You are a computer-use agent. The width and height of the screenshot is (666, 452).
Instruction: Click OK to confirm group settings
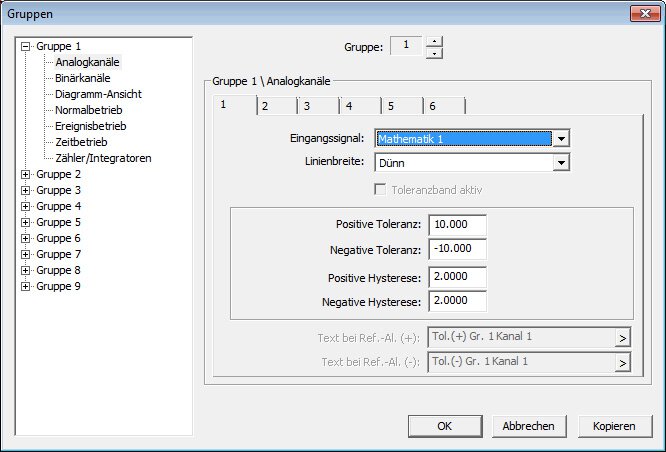pos(445,426)
